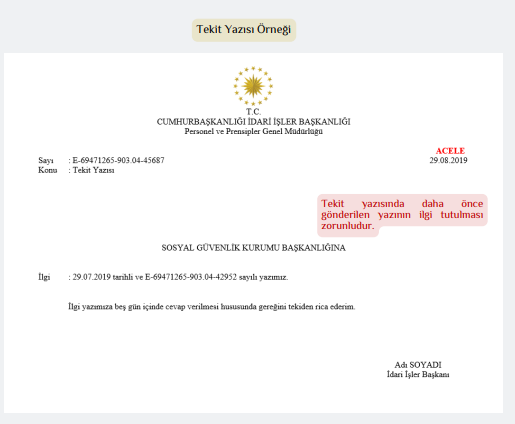Click the 'İlgi' field label
Image resolution: width=515 pixels, height=424 pixels.
[x=44, y=277]
